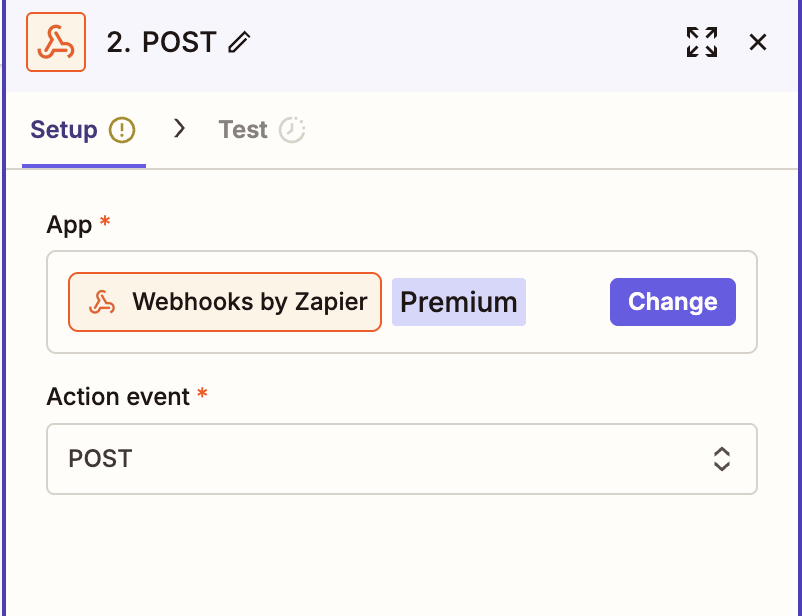Expand the panel with the fullscreen arrows icon

pyautogui.click(x=702, y=42)
